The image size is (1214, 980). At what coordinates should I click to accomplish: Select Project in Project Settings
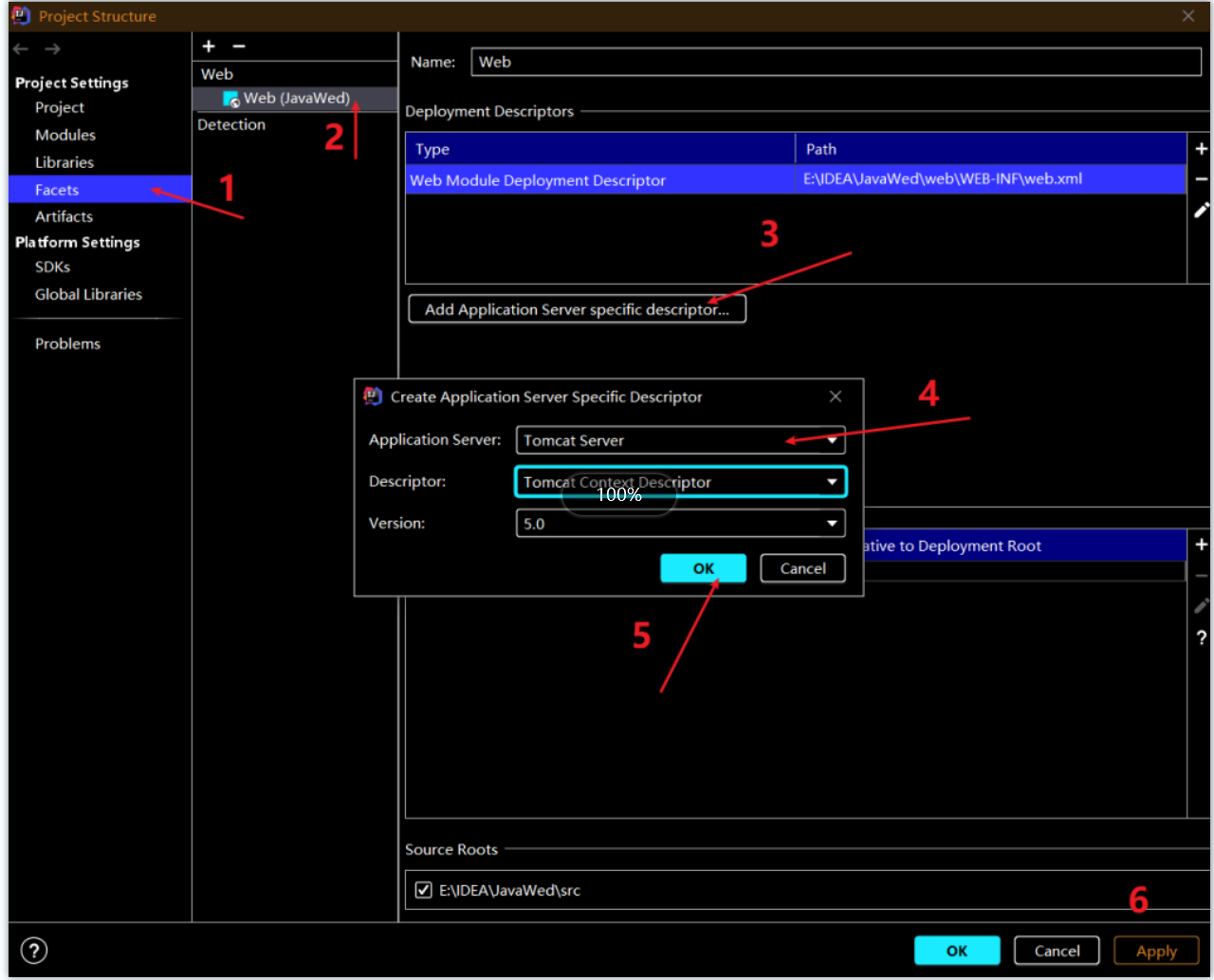60,107
